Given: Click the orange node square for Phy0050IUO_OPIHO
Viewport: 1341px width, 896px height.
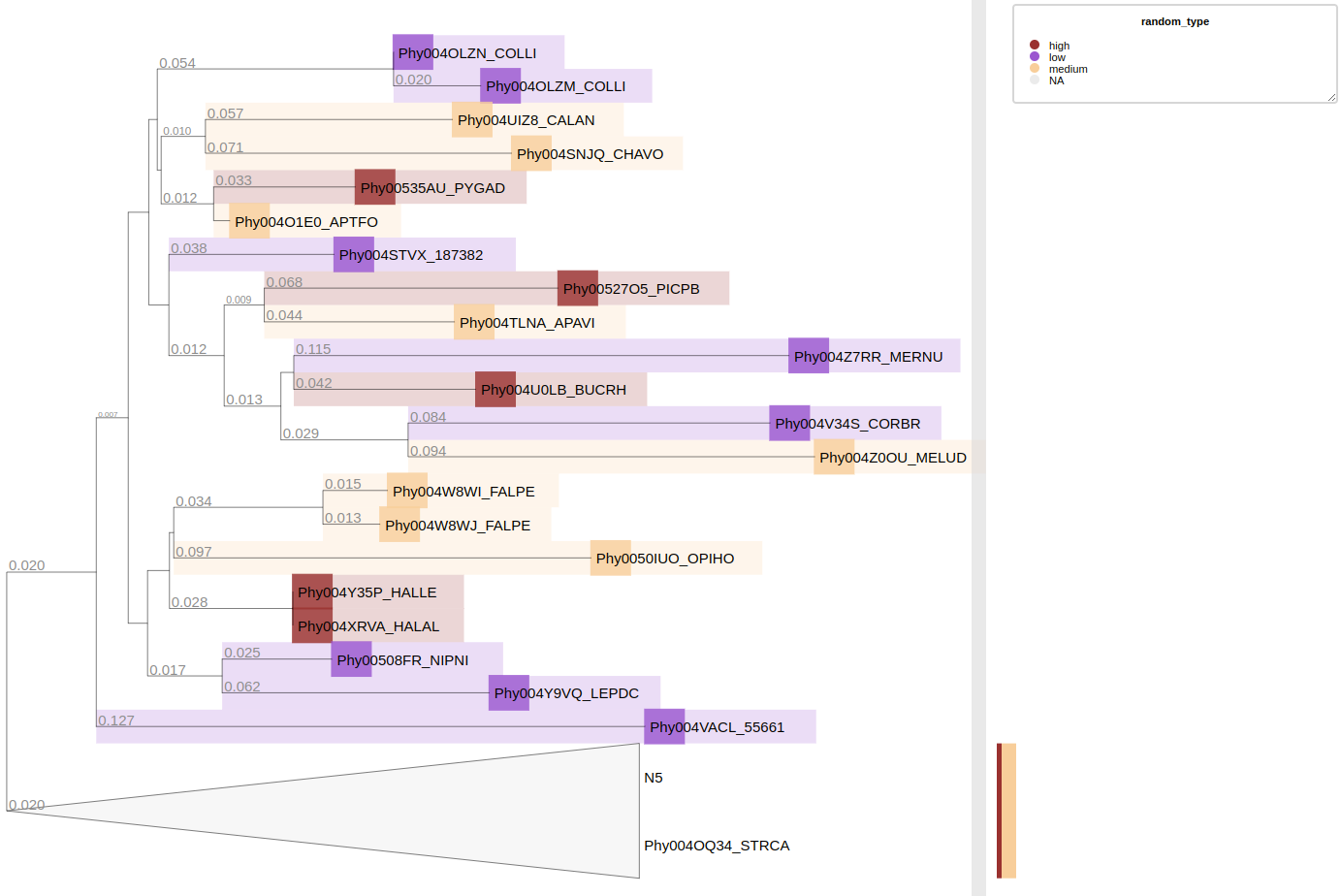Looking at the screenshot, I should coord(610,559).
